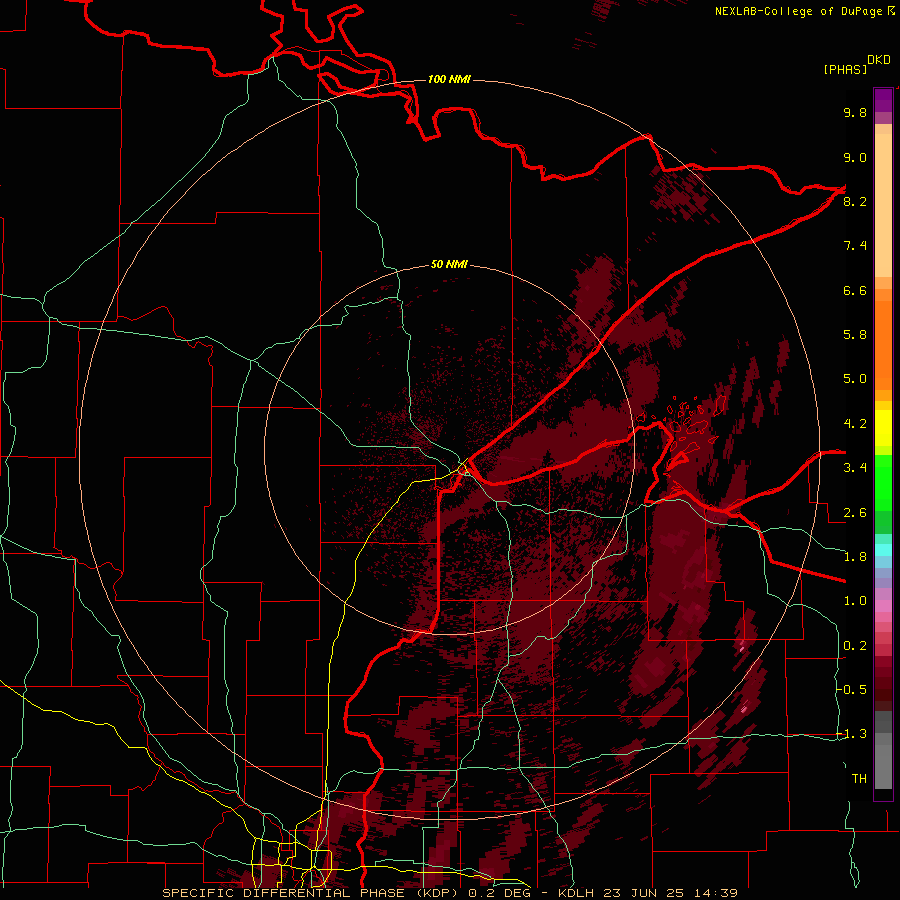
Task: Click the [PHAS] label above legend
Action: click(845, 69)
